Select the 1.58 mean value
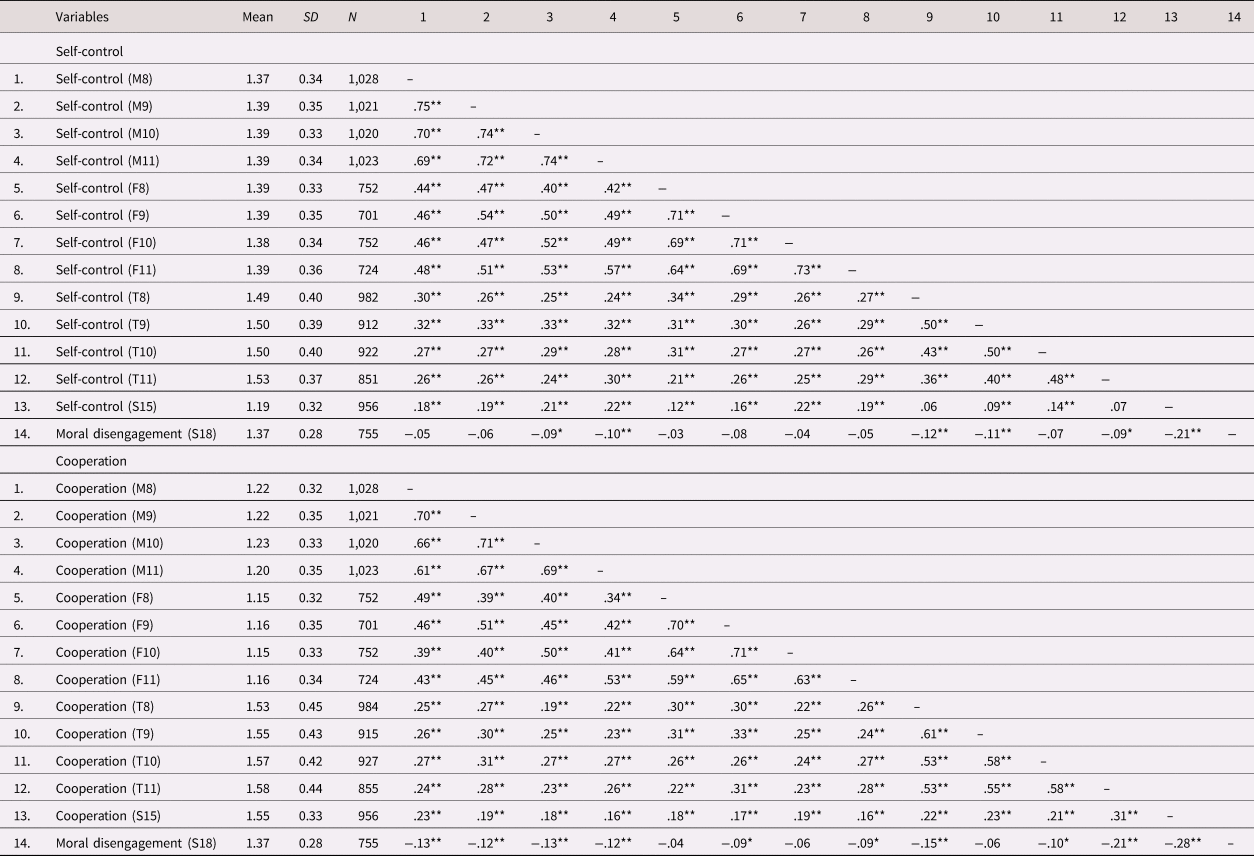 pyautogui.click(x=257, y=789)
